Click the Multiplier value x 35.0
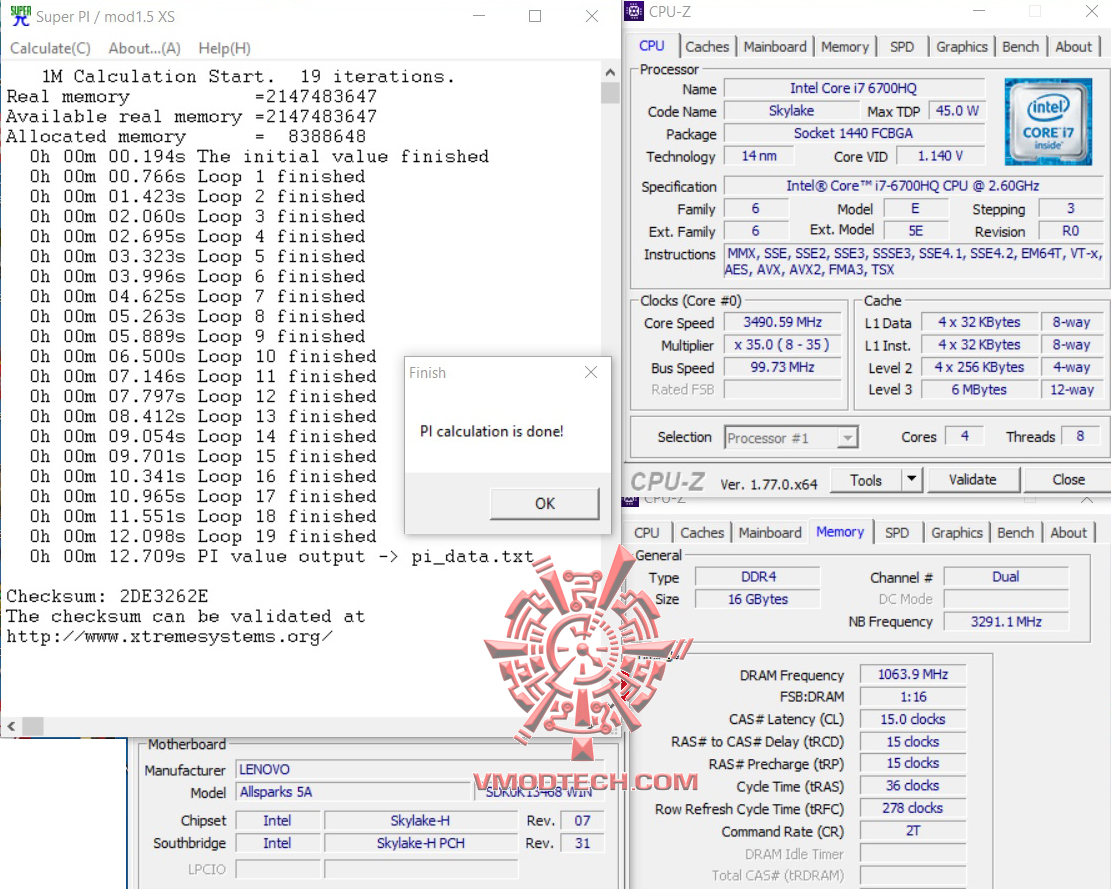 [x=782, y=345]
